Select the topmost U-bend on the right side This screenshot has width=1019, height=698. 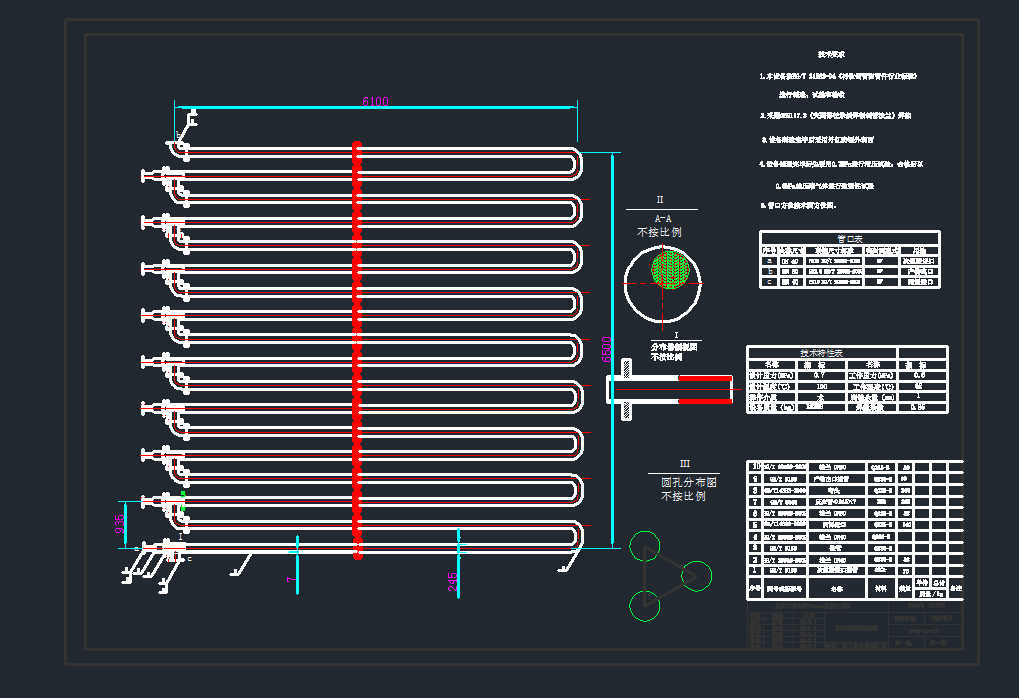pos(574,164)
